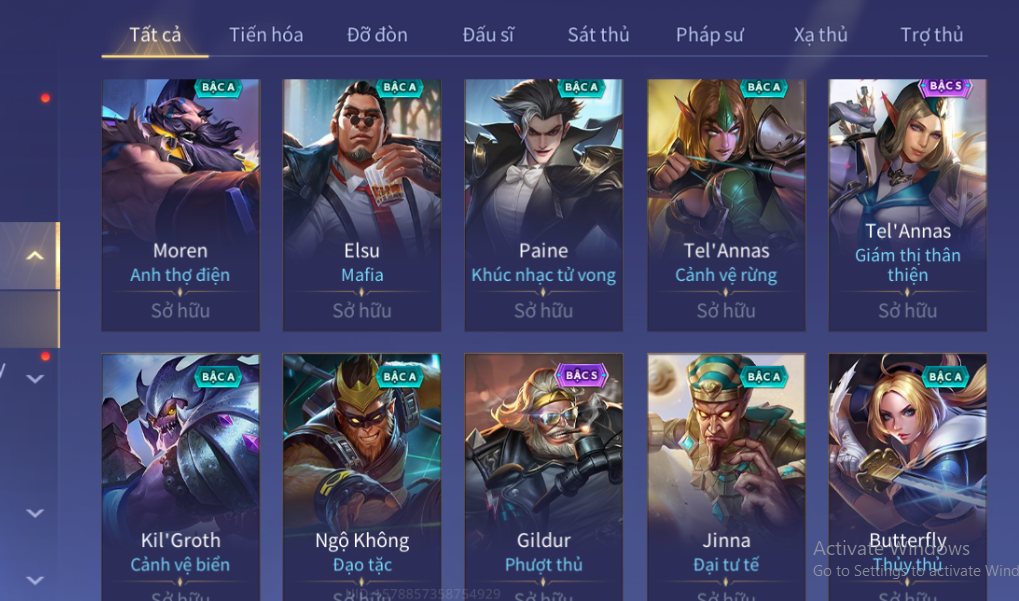Click the BẬC A badge on Paine card

[x=581, y=87]
